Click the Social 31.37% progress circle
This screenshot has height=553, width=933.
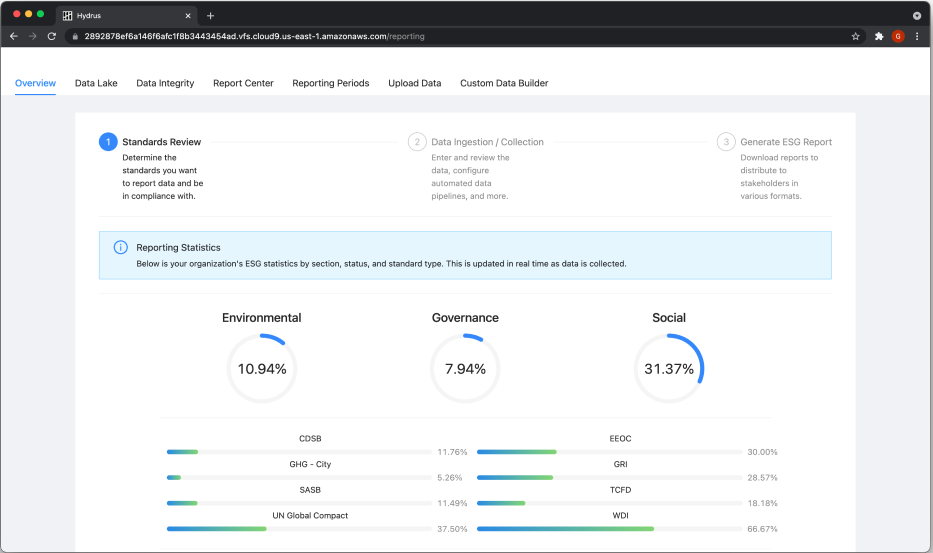click(x=669, y=368)
